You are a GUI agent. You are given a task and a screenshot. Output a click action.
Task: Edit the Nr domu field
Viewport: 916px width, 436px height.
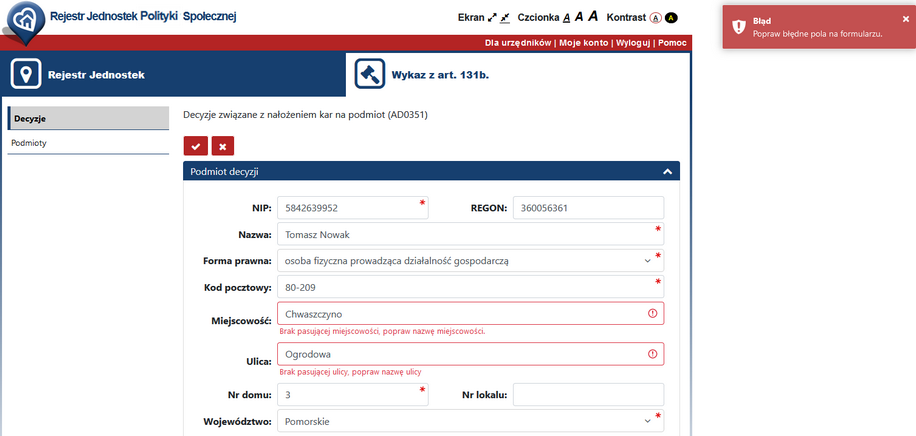point(353,395)
